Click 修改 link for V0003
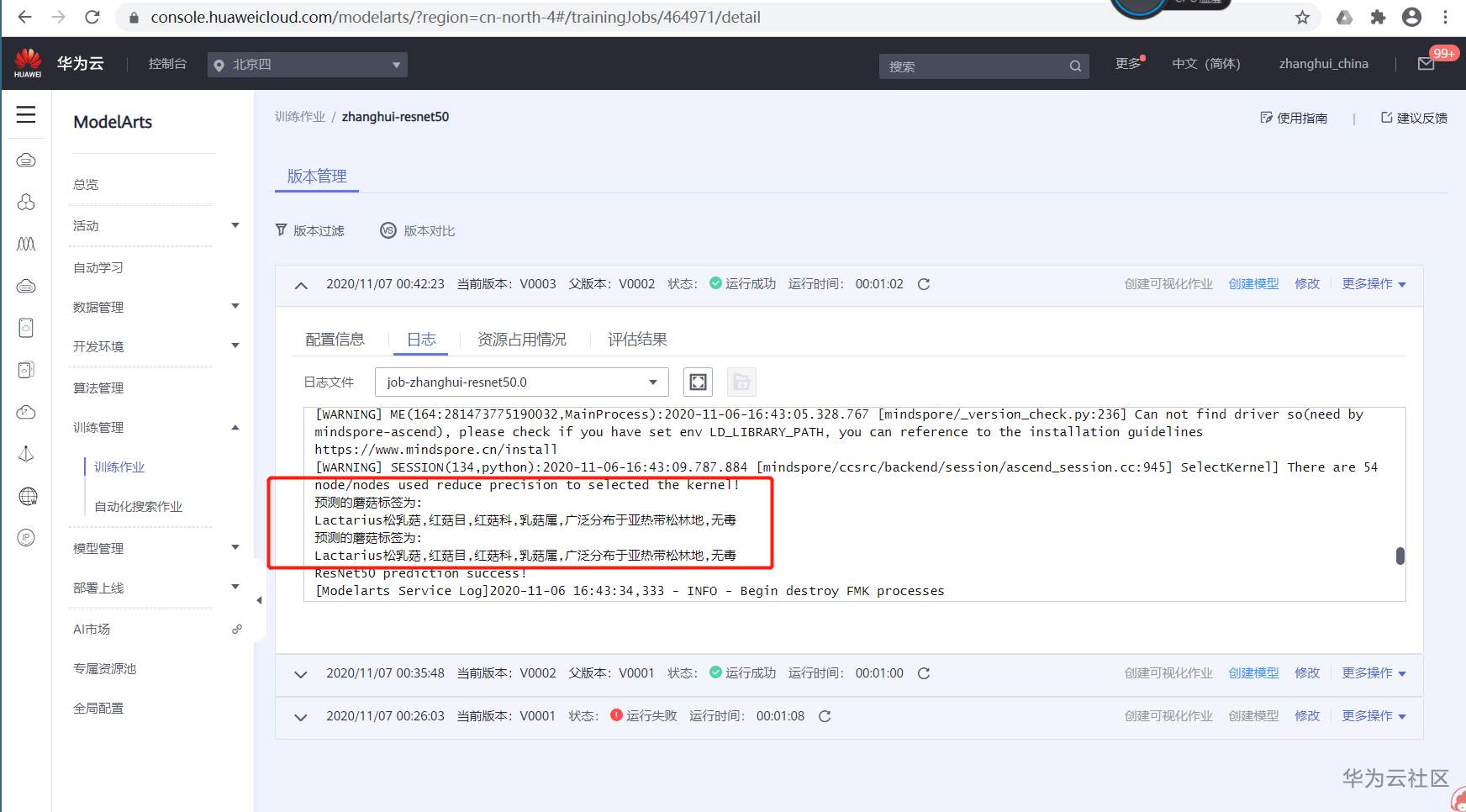This screenshot has width=1466, height=812. [x=1307, y=284]
